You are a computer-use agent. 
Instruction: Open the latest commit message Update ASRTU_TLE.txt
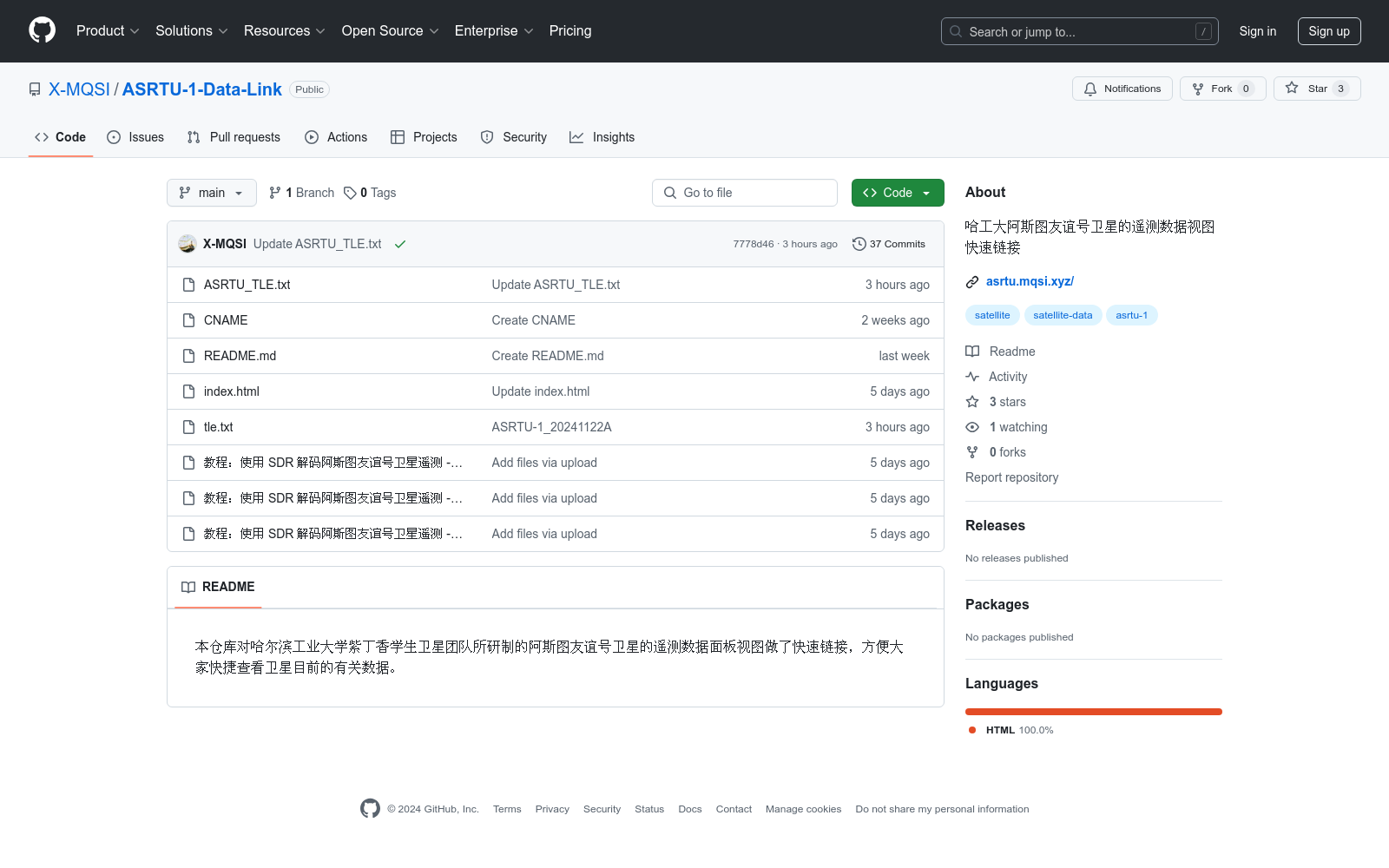click(318, 244)
